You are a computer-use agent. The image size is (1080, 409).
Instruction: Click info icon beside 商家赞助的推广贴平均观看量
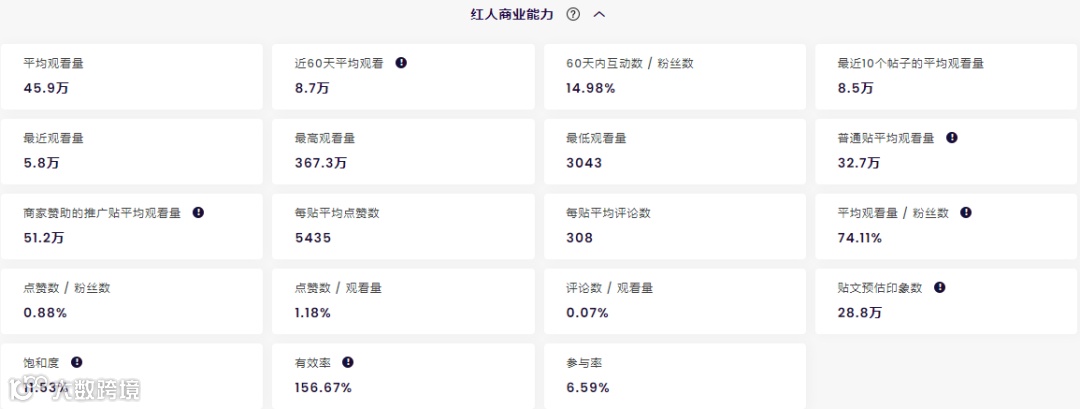coord(198,213)
